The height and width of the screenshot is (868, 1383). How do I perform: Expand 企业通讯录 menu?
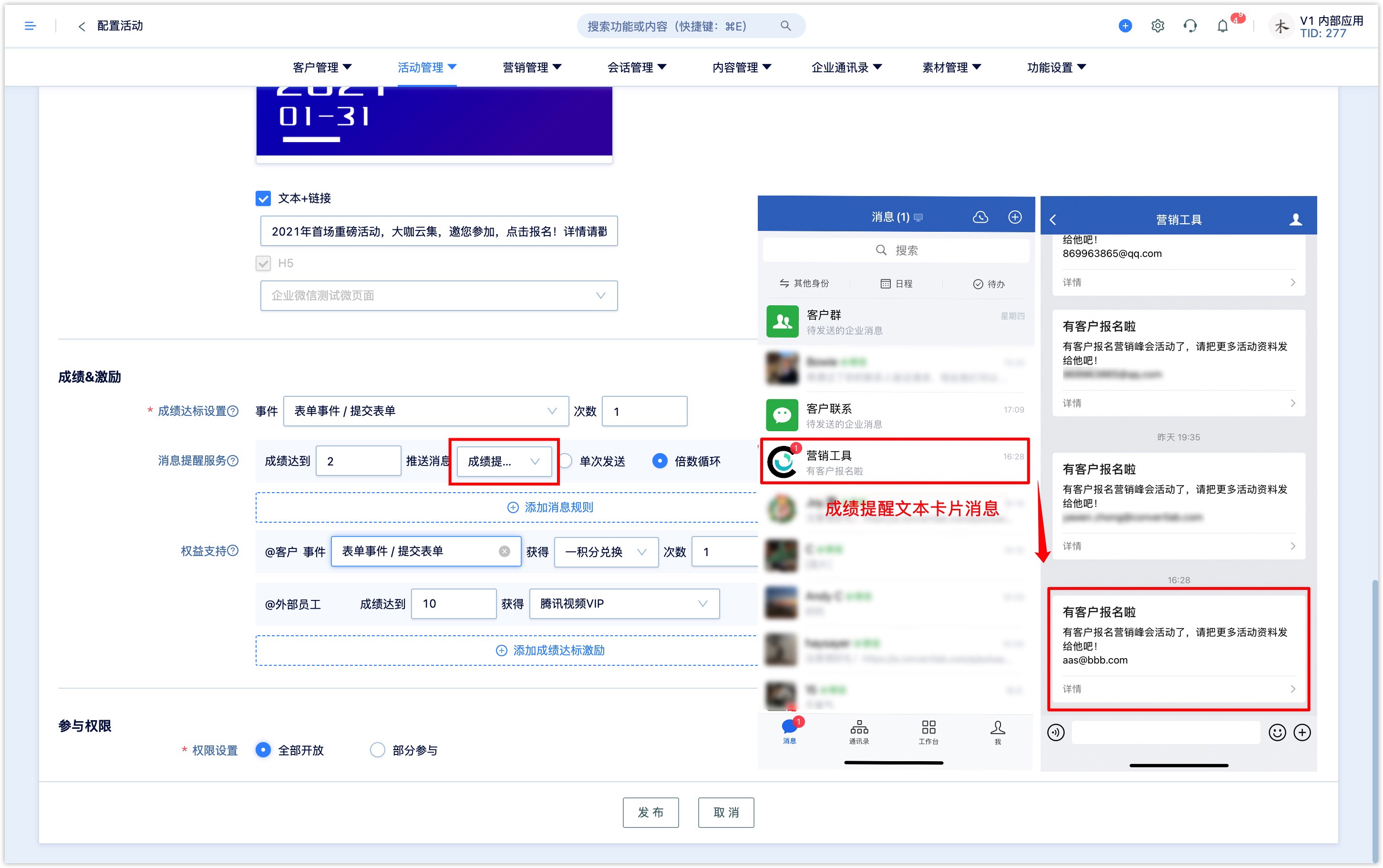[847, 68]
